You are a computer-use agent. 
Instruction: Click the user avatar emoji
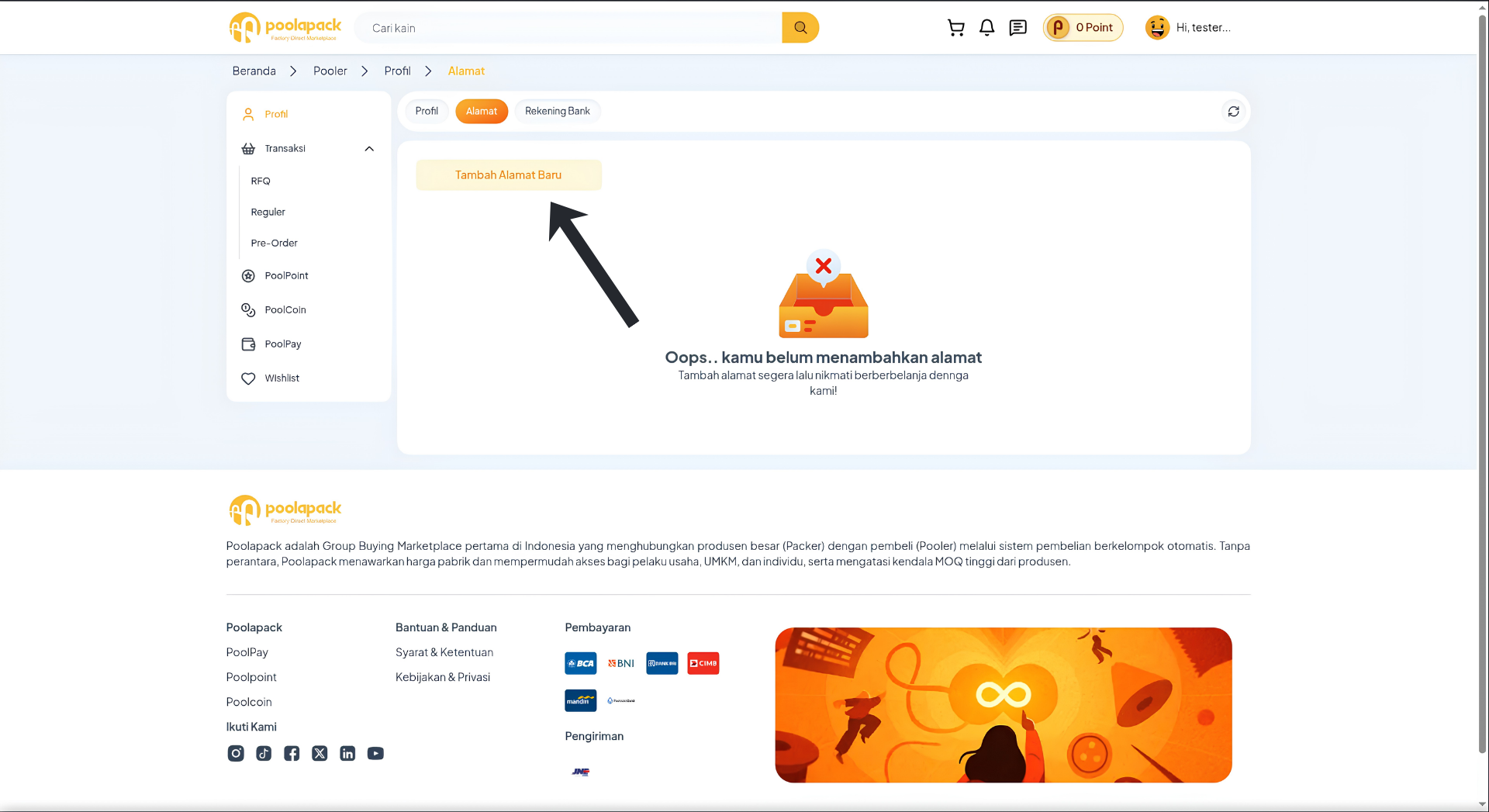tap(1157, 28)
